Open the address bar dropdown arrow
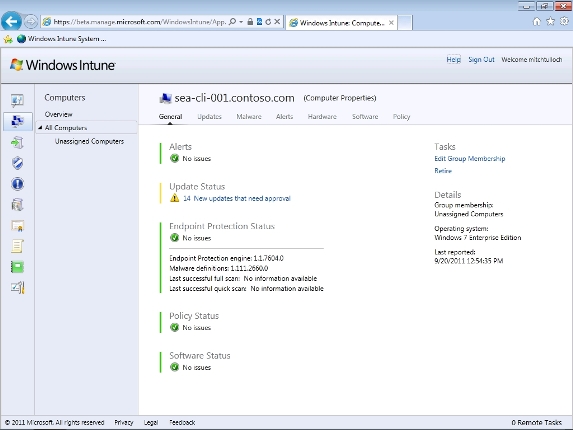Screen dimensions: 573x430 (241, 22)
